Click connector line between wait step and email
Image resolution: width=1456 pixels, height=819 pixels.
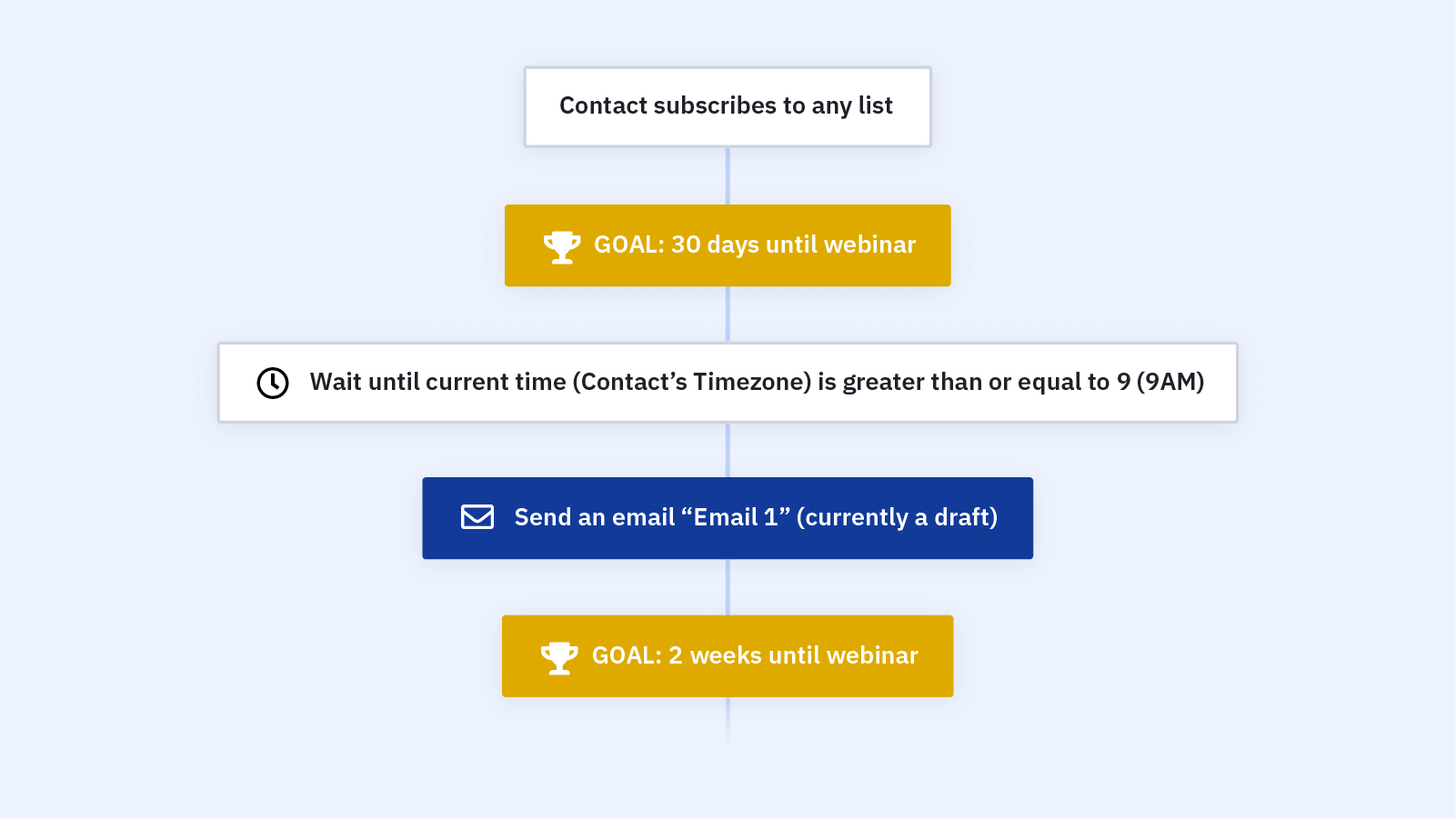click(728, 450)
